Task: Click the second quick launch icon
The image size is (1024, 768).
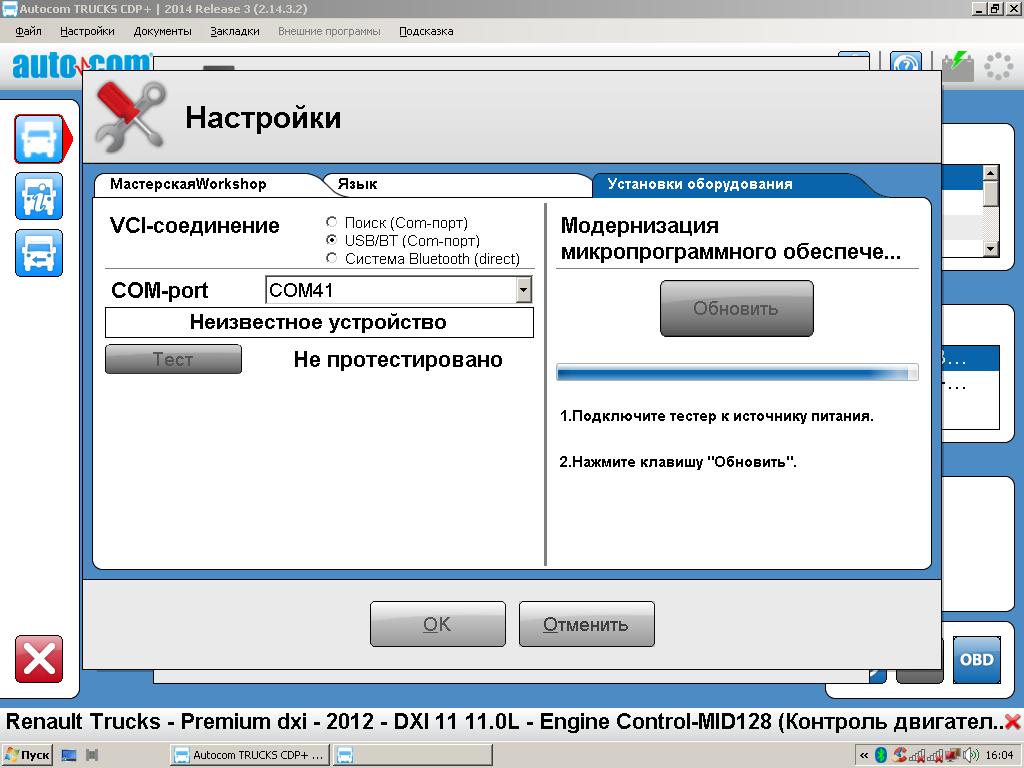Action: [x=92, y=755]
